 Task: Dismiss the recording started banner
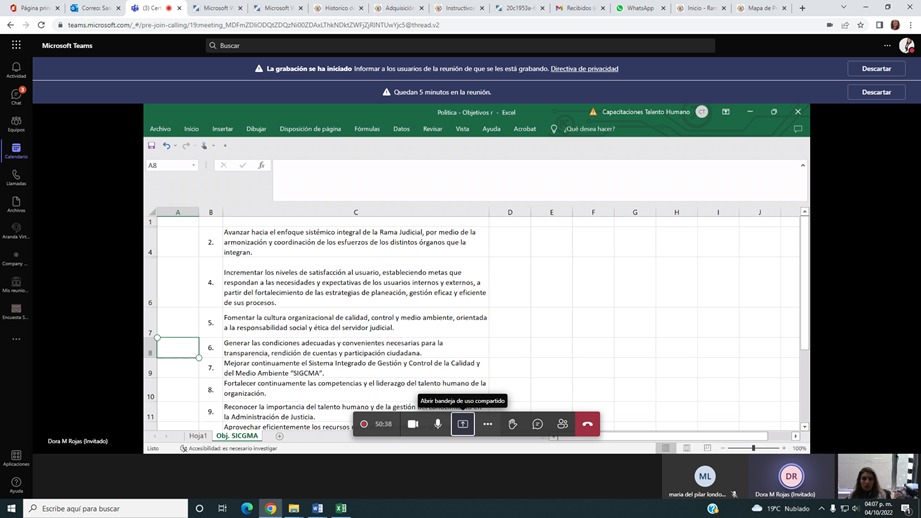tap(876, 69)
